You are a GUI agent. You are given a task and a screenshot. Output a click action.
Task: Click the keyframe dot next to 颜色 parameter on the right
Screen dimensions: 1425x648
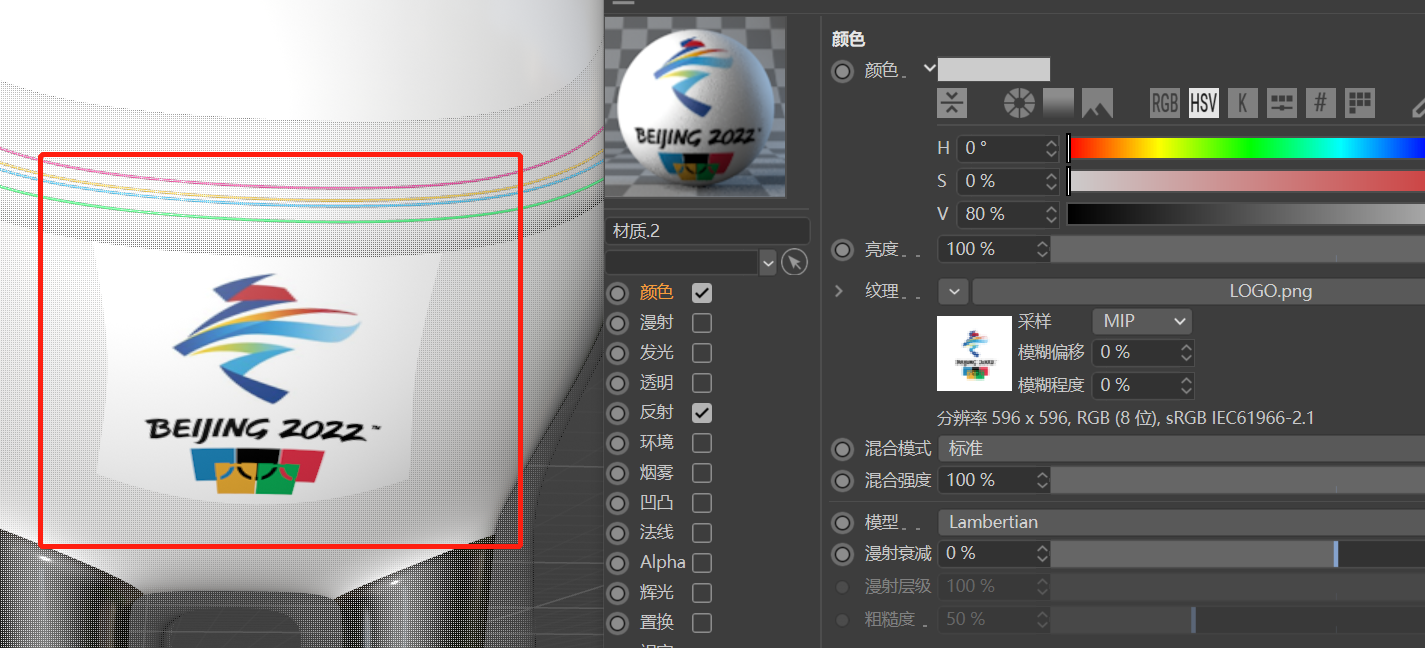[x=843, y=70]
